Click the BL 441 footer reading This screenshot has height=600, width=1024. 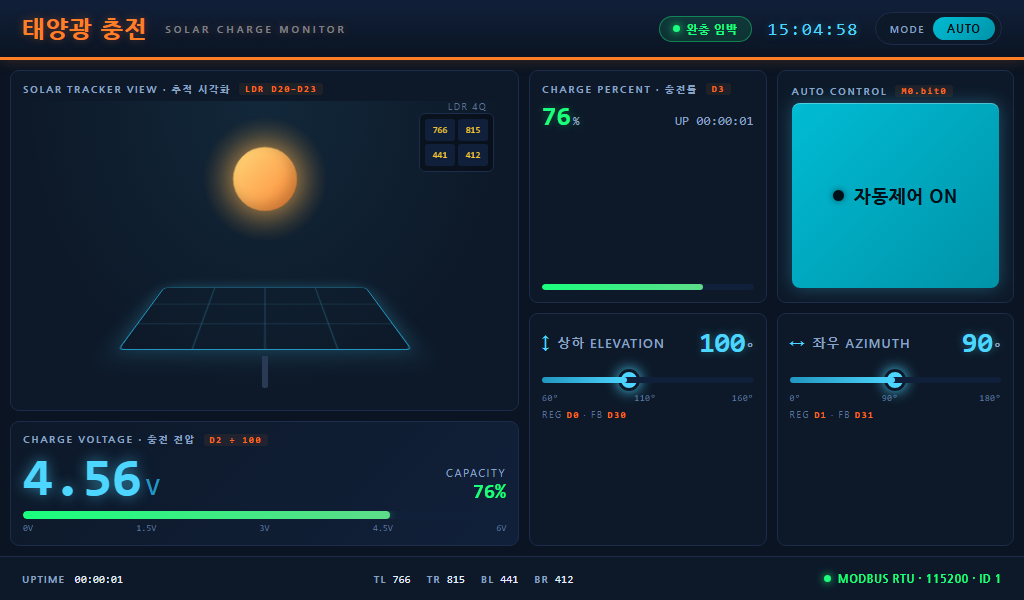coord(500,579)
